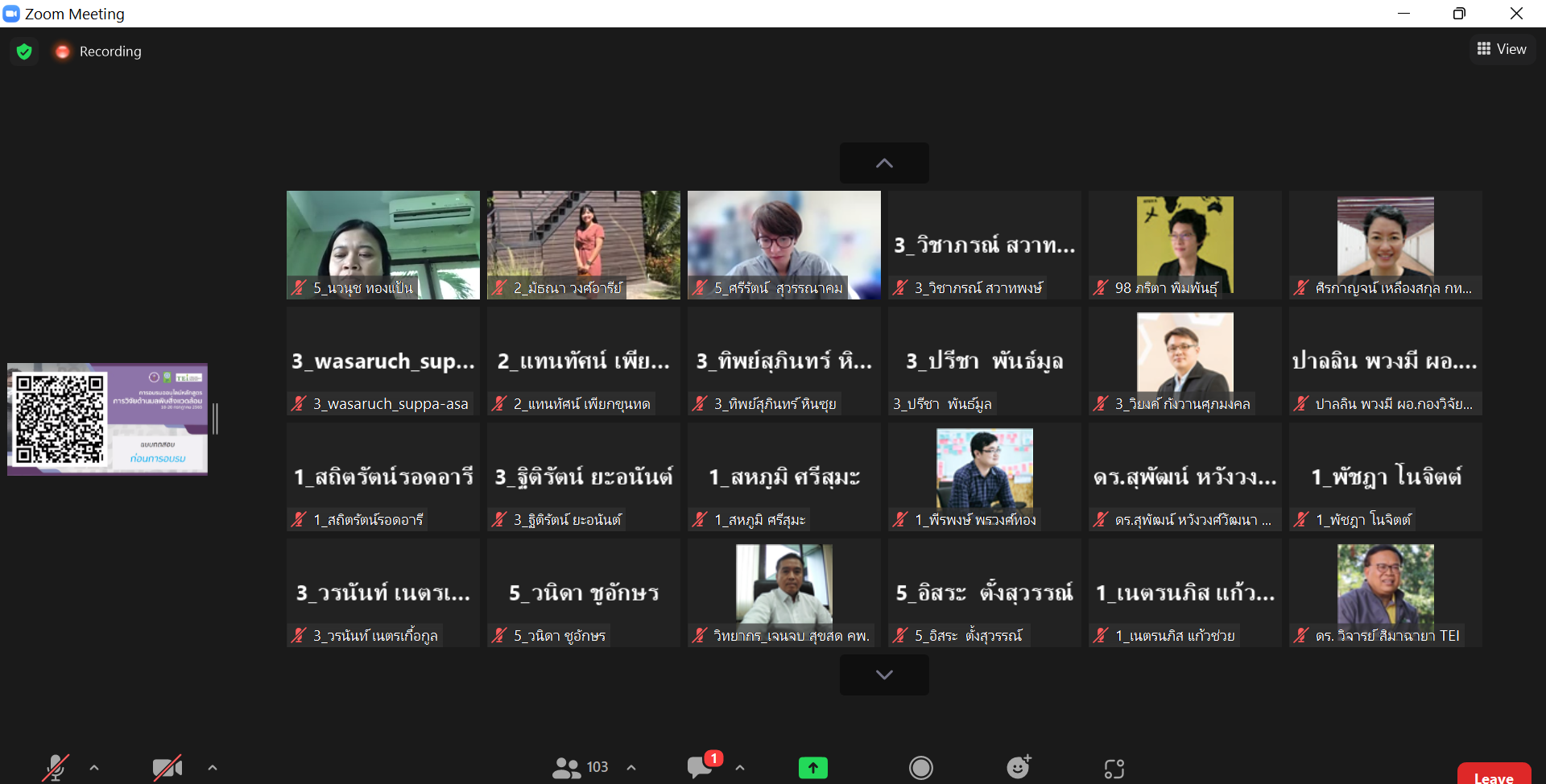Turn on the camera video

(x=167, y=768)
